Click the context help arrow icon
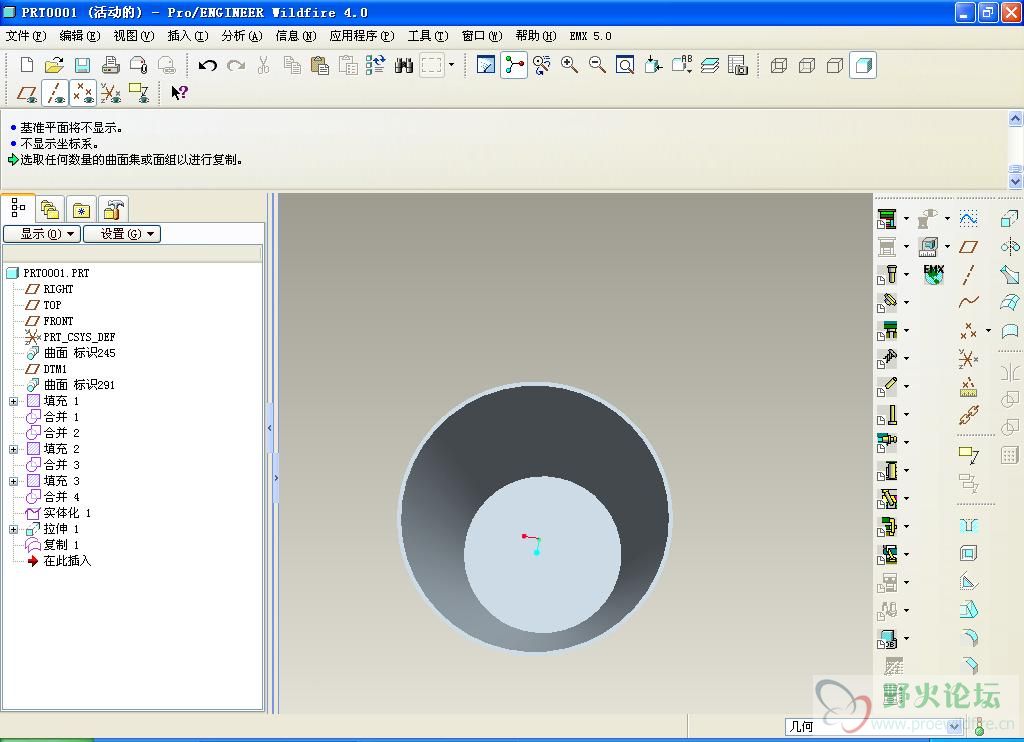Screen dimensions: 1024x742 click(179, 93)
